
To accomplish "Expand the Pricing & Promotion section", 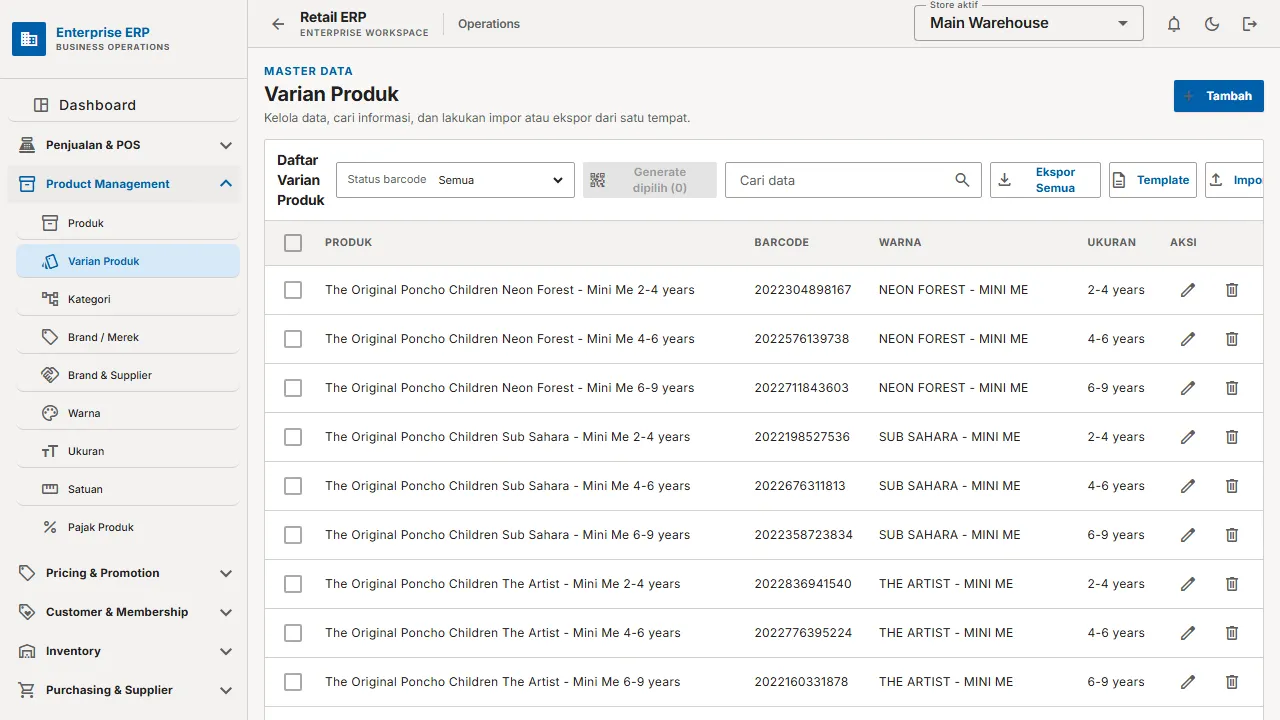I will tap(126, 573).
